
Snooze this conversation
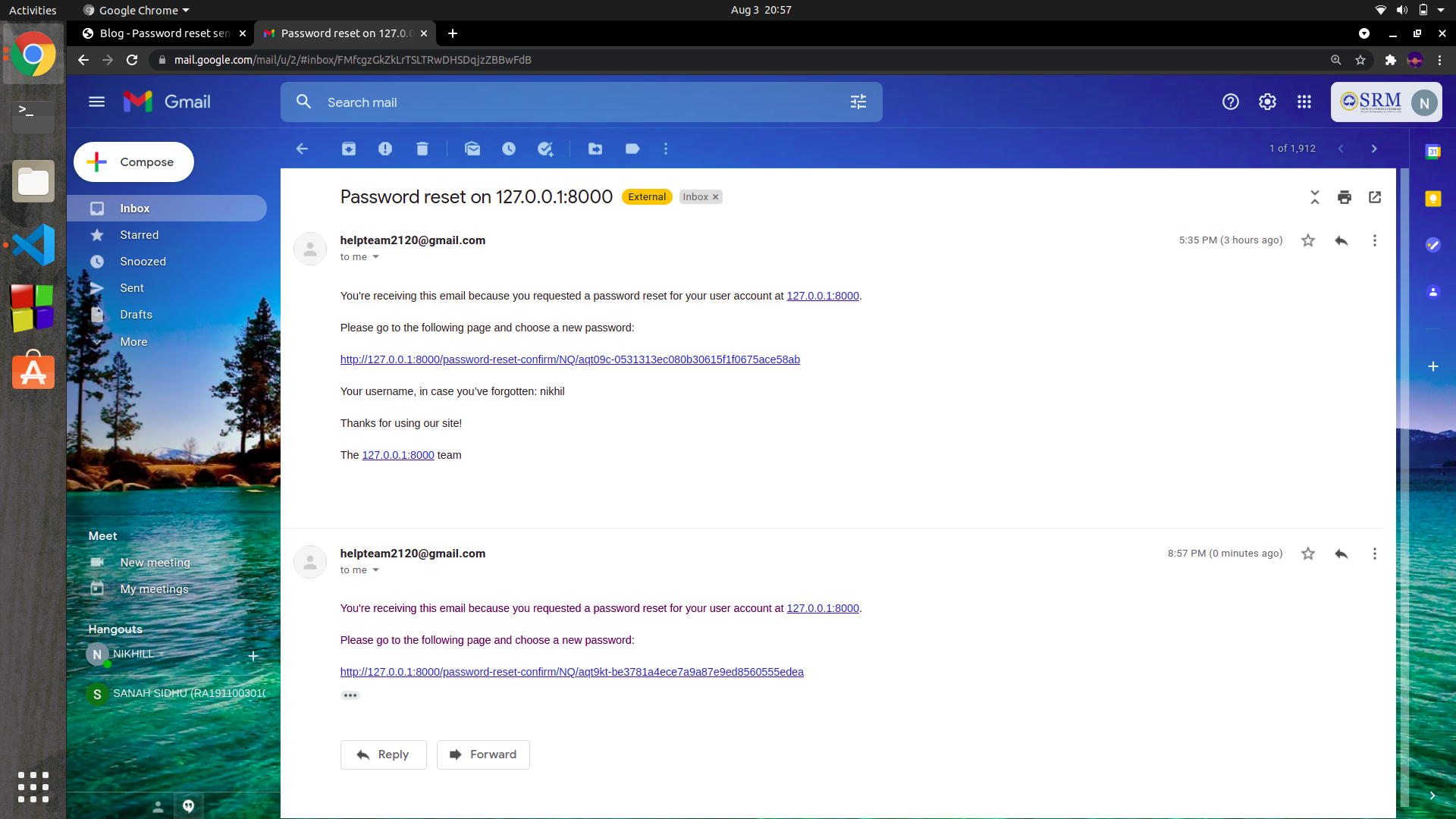click(x=509, y=149)
